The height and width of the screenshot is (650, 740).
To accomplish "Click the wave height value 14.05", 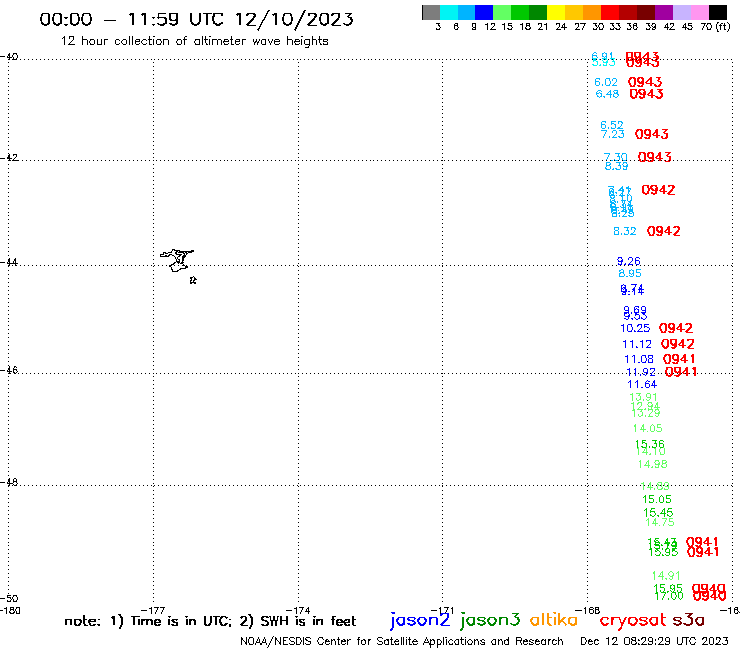I will coord(648,429).
